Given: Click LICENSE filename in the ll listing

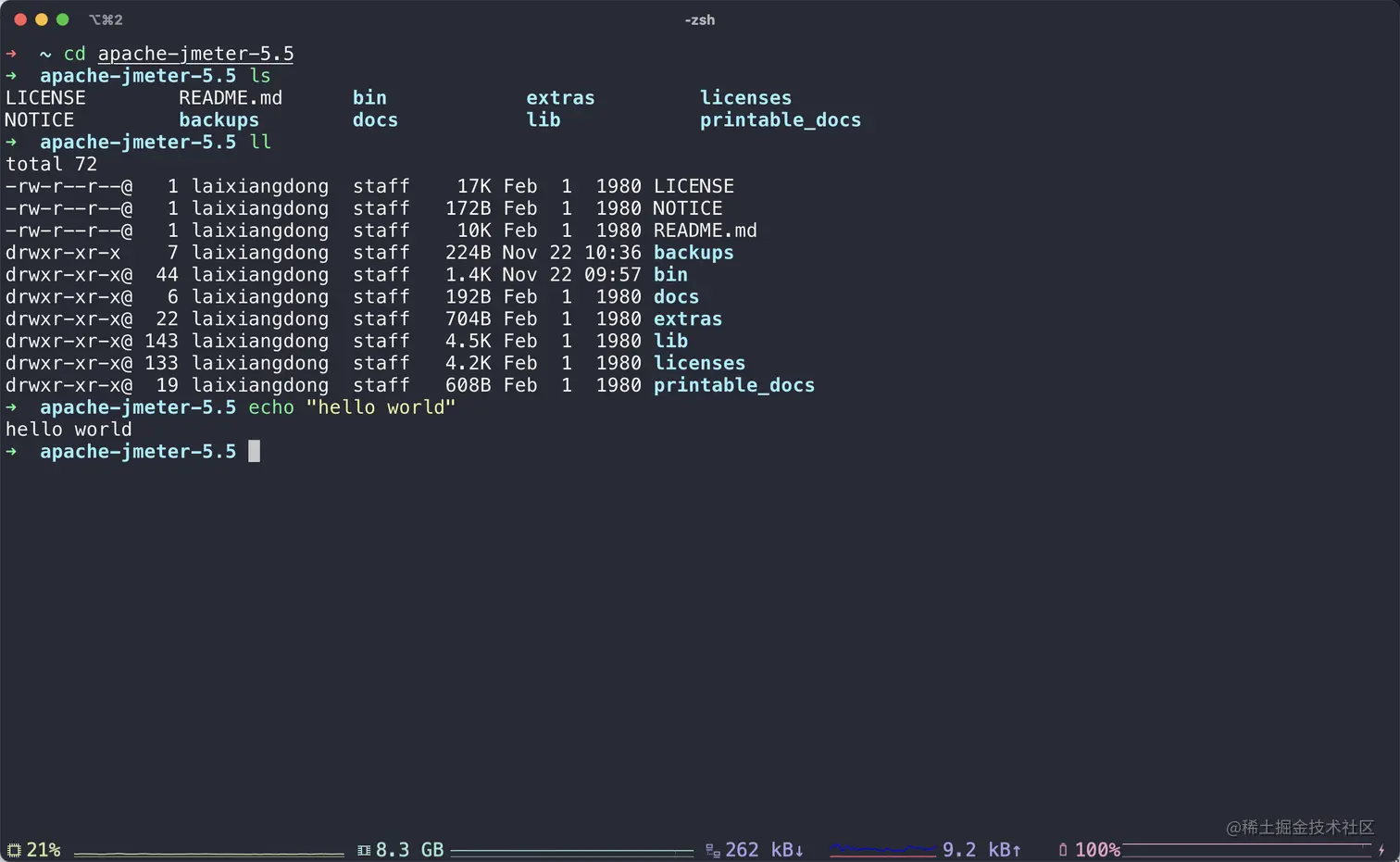Looking at the screenshot, I should [x=694, y=186].
